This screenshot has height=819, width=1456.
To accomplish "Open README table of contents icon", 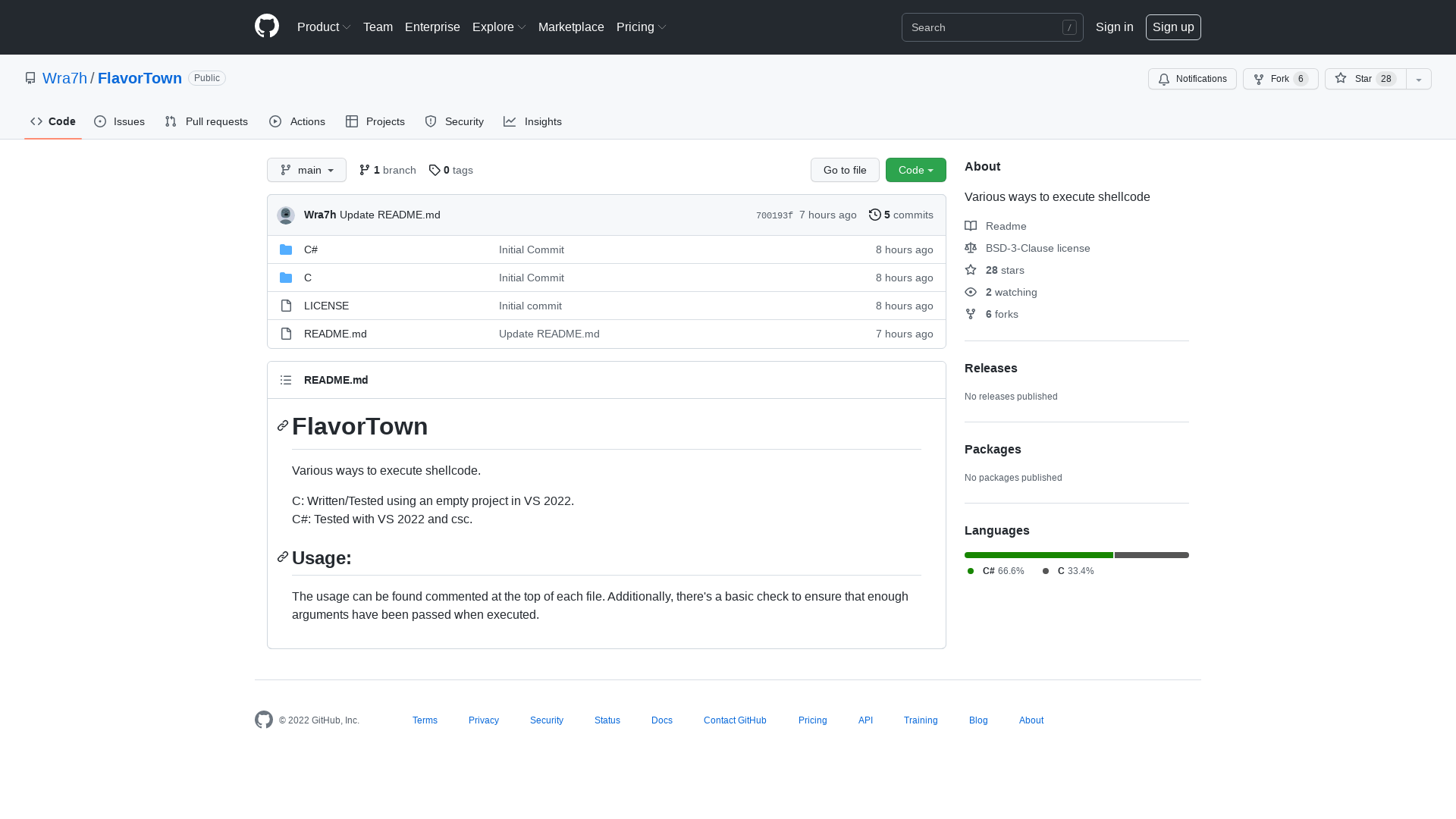I will click(286, 380).
